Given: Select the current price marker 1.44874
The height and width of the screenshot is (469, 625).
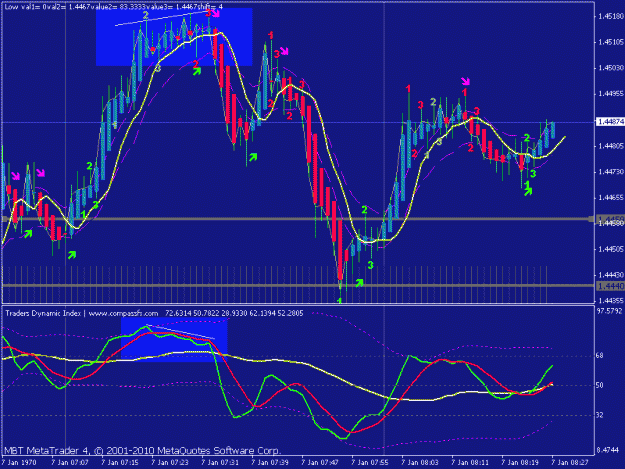Looking at the screenshot, I should [610, 122].
